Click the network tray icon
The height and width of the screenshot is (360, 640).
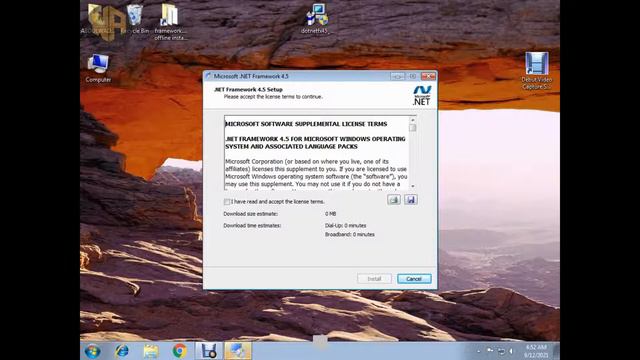[x=501, y=351]
